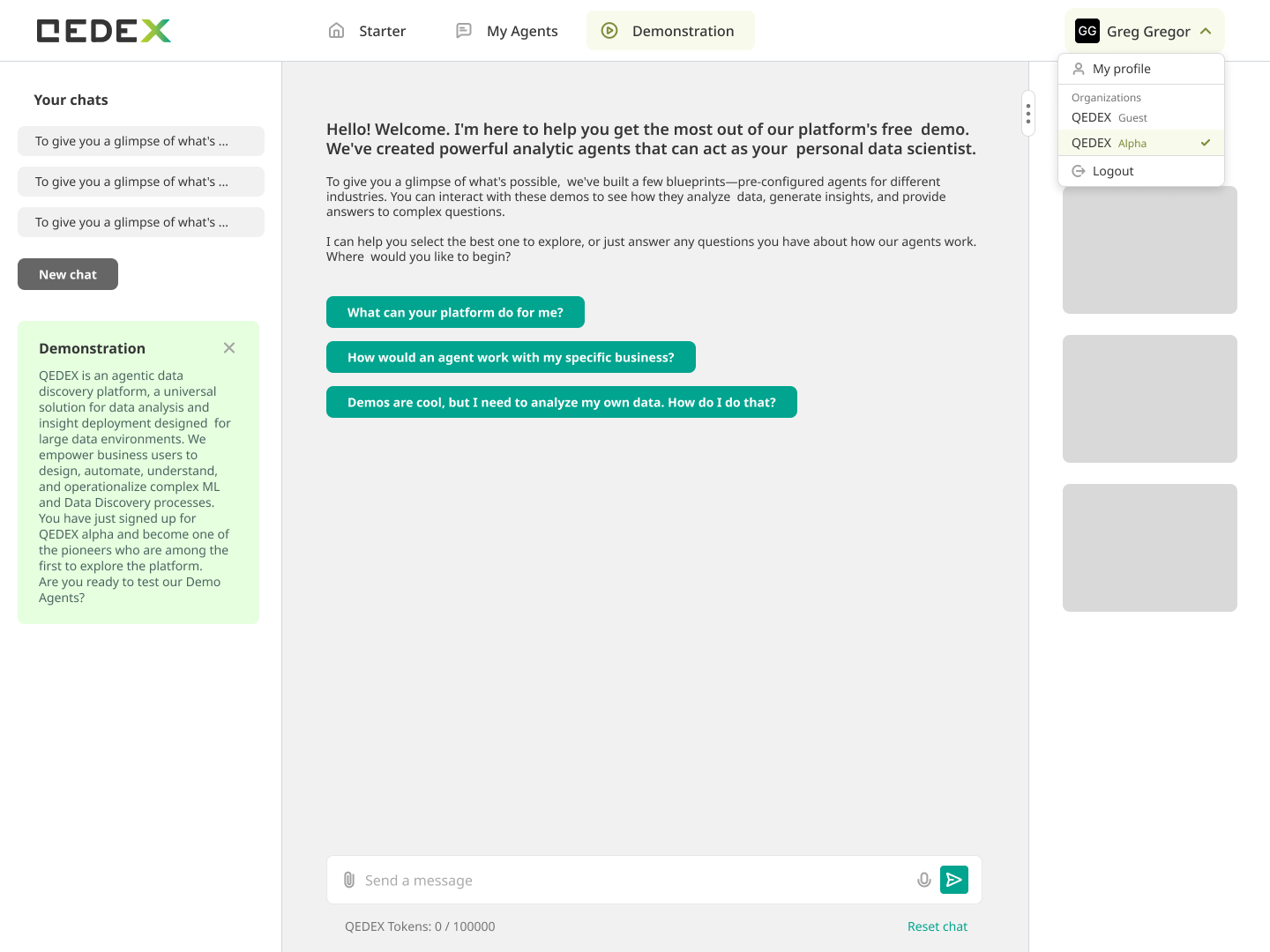Click the microphone voice input icon
This screenshot has width=1270, height=952.
point(923,880)
